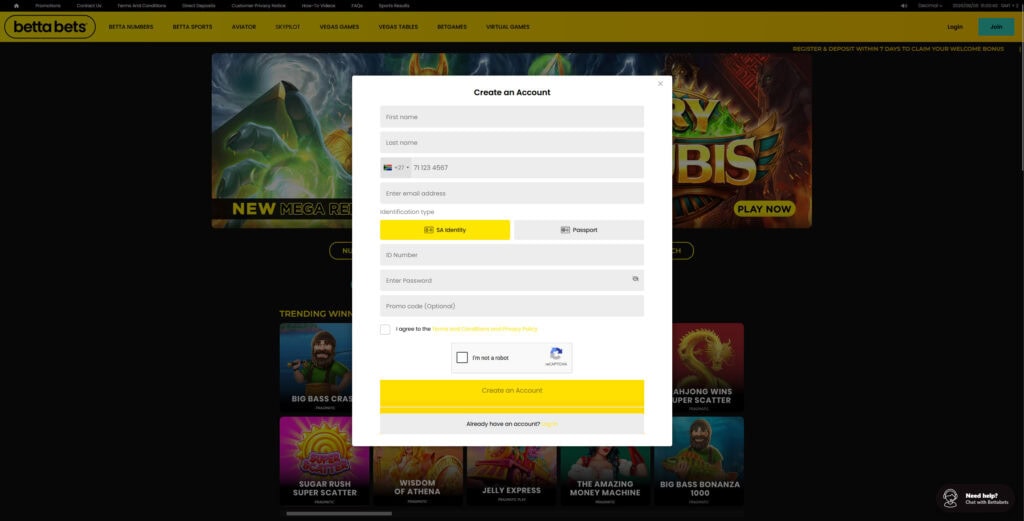
Task: Click the Promo code field
Action: point(511,306)
